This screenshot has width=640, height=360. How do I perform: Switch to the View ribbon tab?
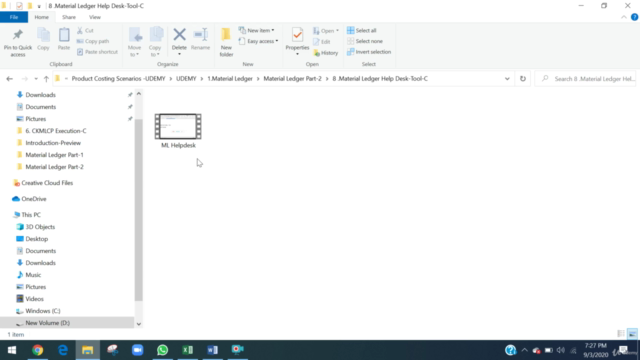95,17
